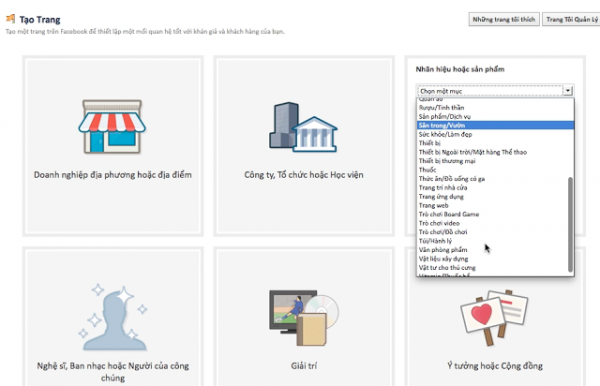Screen dimensions: 600x386
Task: Click the company building and institution icon
Action: pos(303,127)
